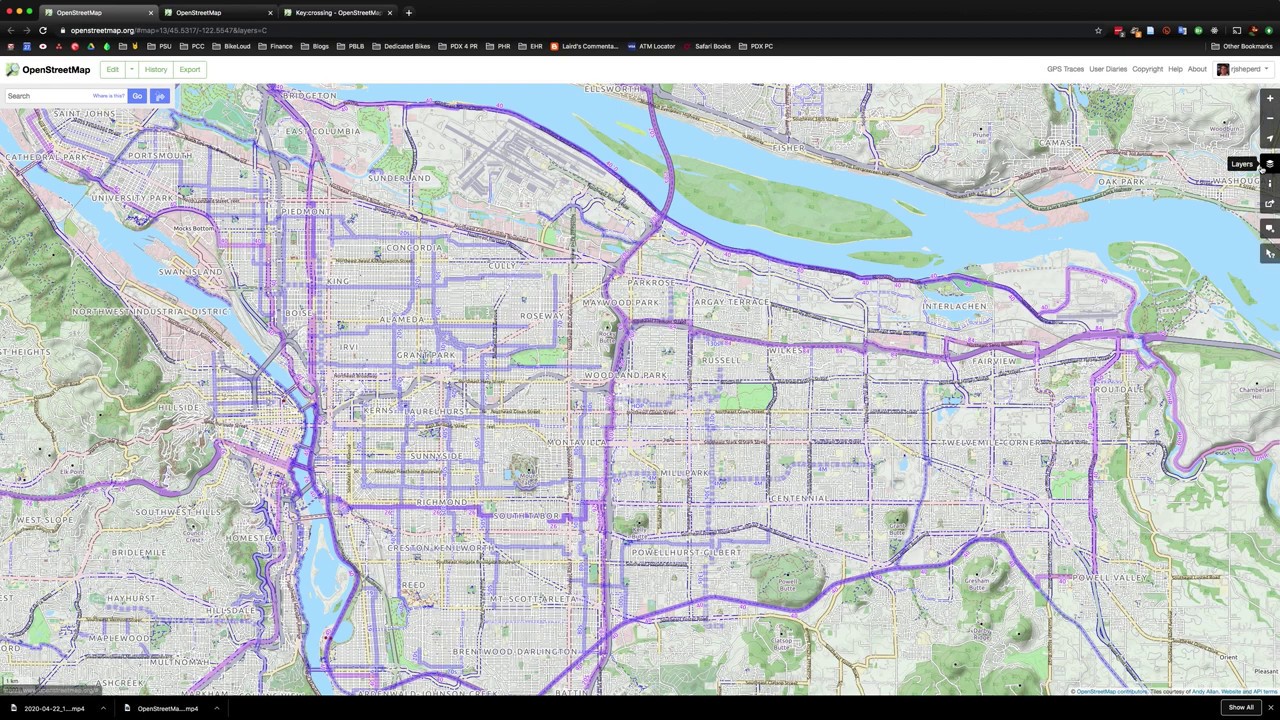Expand options for OpenStreetMa...mp4 download
Viewport: 1280px width, 720px height.
coord(216,708)
